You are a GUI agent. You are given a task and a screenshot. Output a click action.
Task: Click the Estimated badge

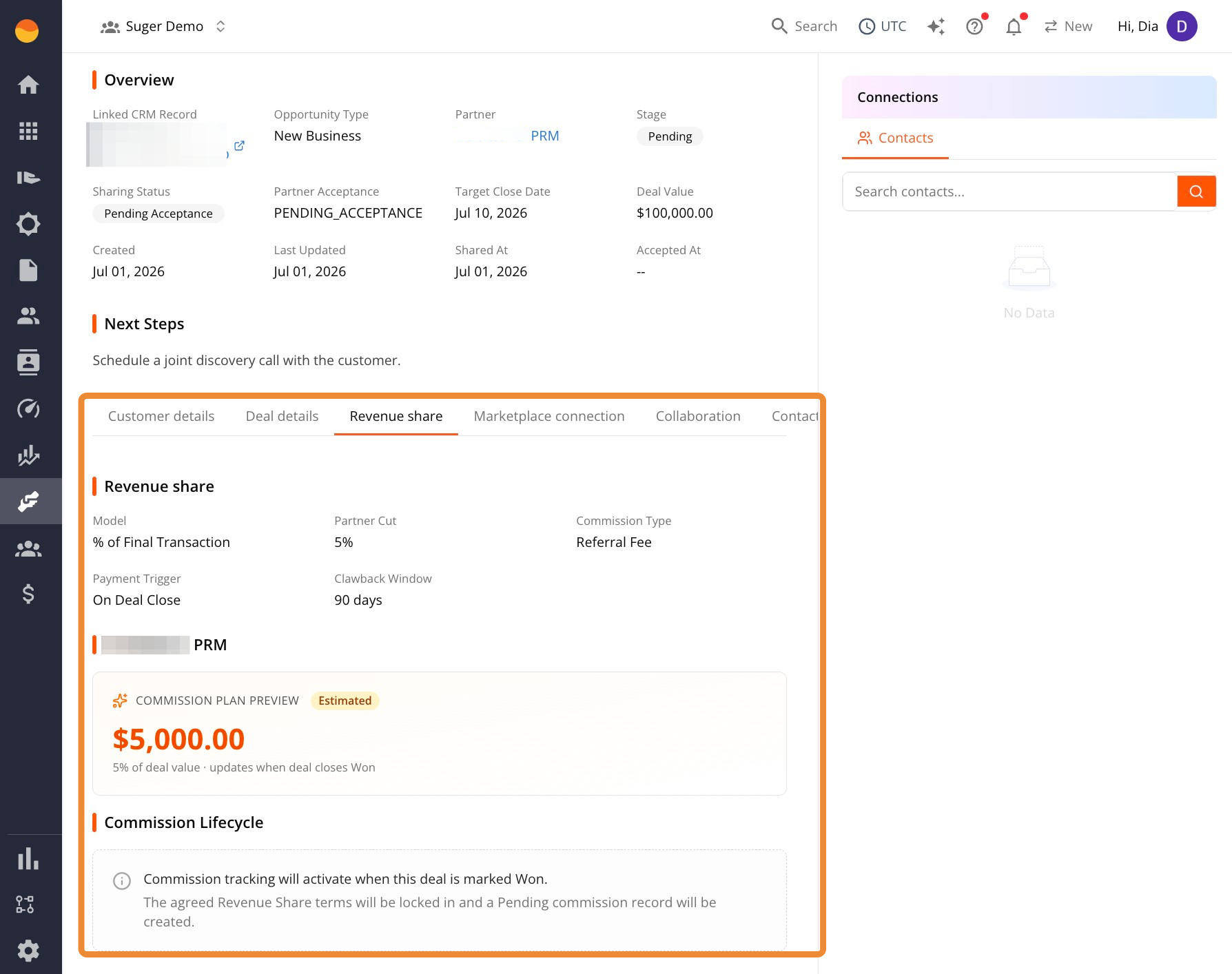pos(345,701)
